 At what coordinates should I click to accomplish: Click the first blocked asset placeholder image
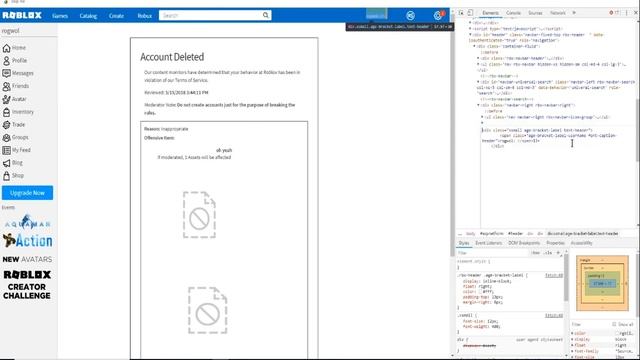(199, 215)
